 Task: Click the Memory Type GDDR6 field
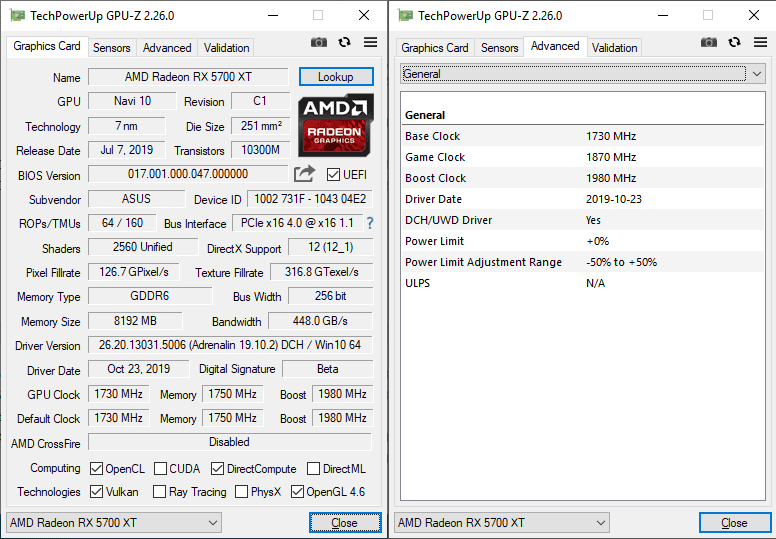[x=150, y=296]
